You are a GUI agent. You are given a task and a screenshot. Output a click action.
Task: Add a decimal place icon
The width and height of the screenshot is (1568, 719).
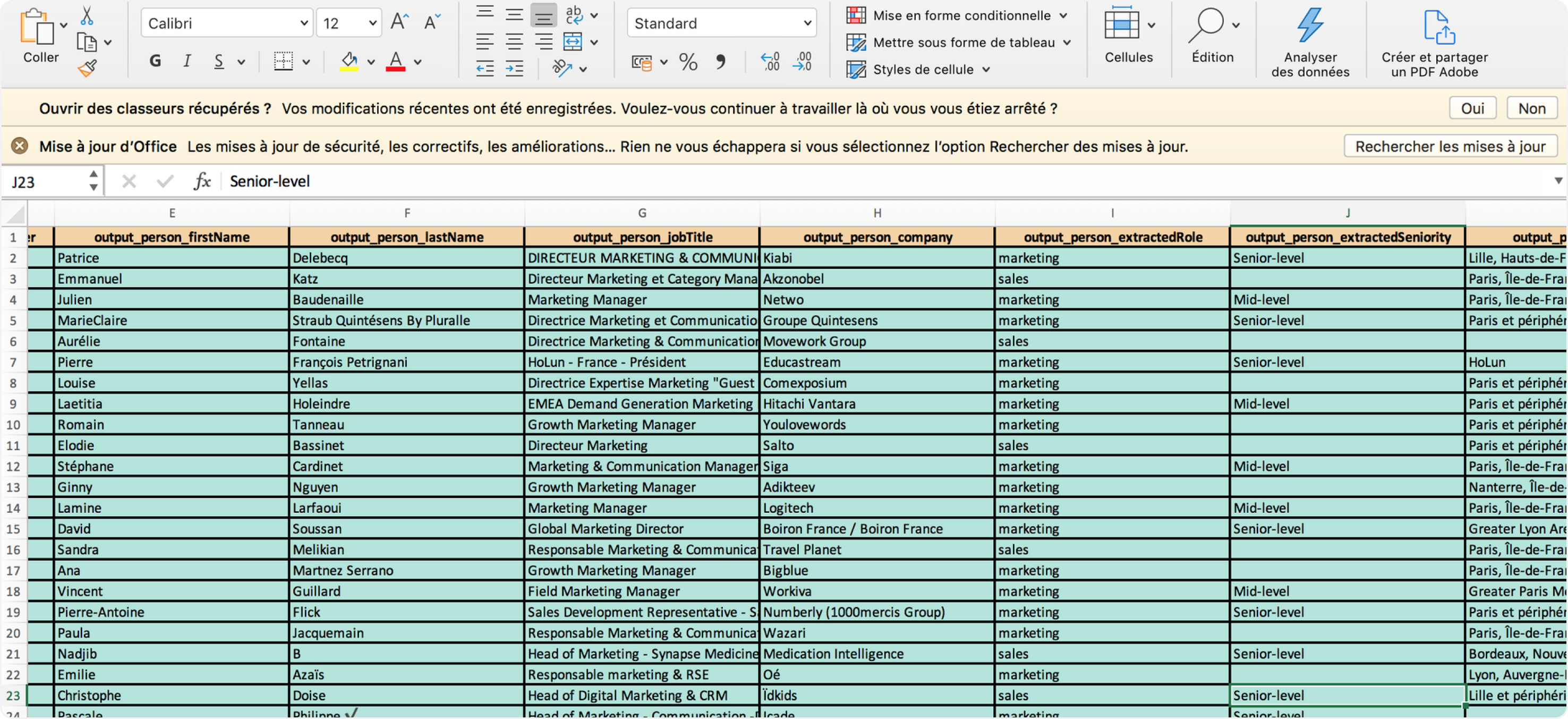tap(770, 62)
